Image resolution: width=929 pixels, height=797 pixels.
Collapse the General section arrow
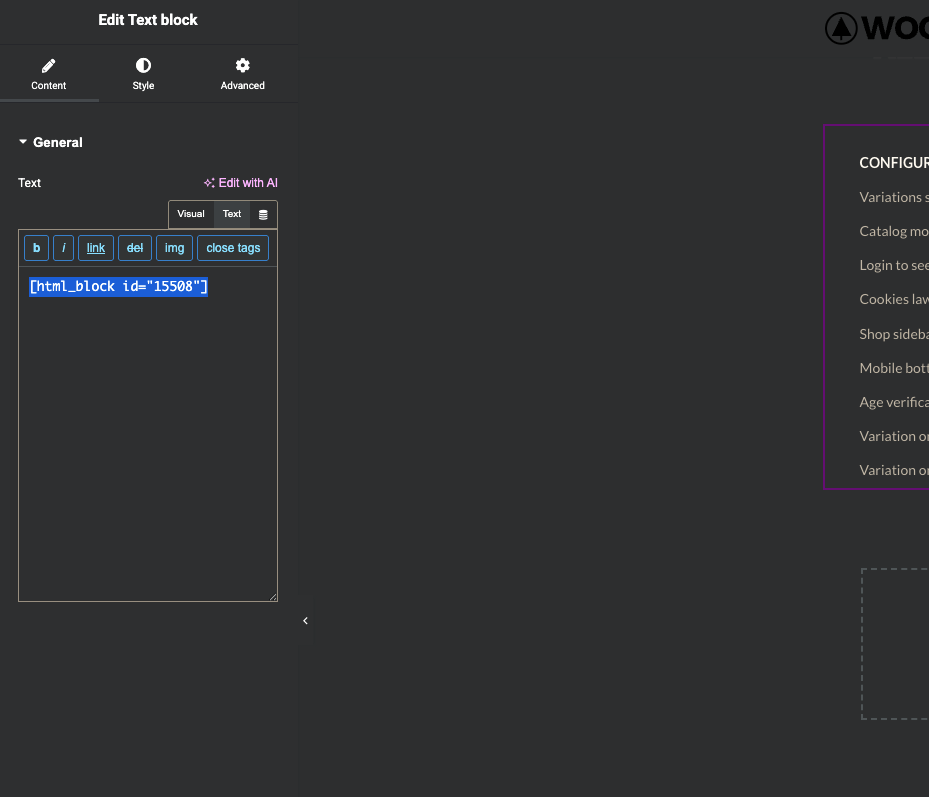23,142
